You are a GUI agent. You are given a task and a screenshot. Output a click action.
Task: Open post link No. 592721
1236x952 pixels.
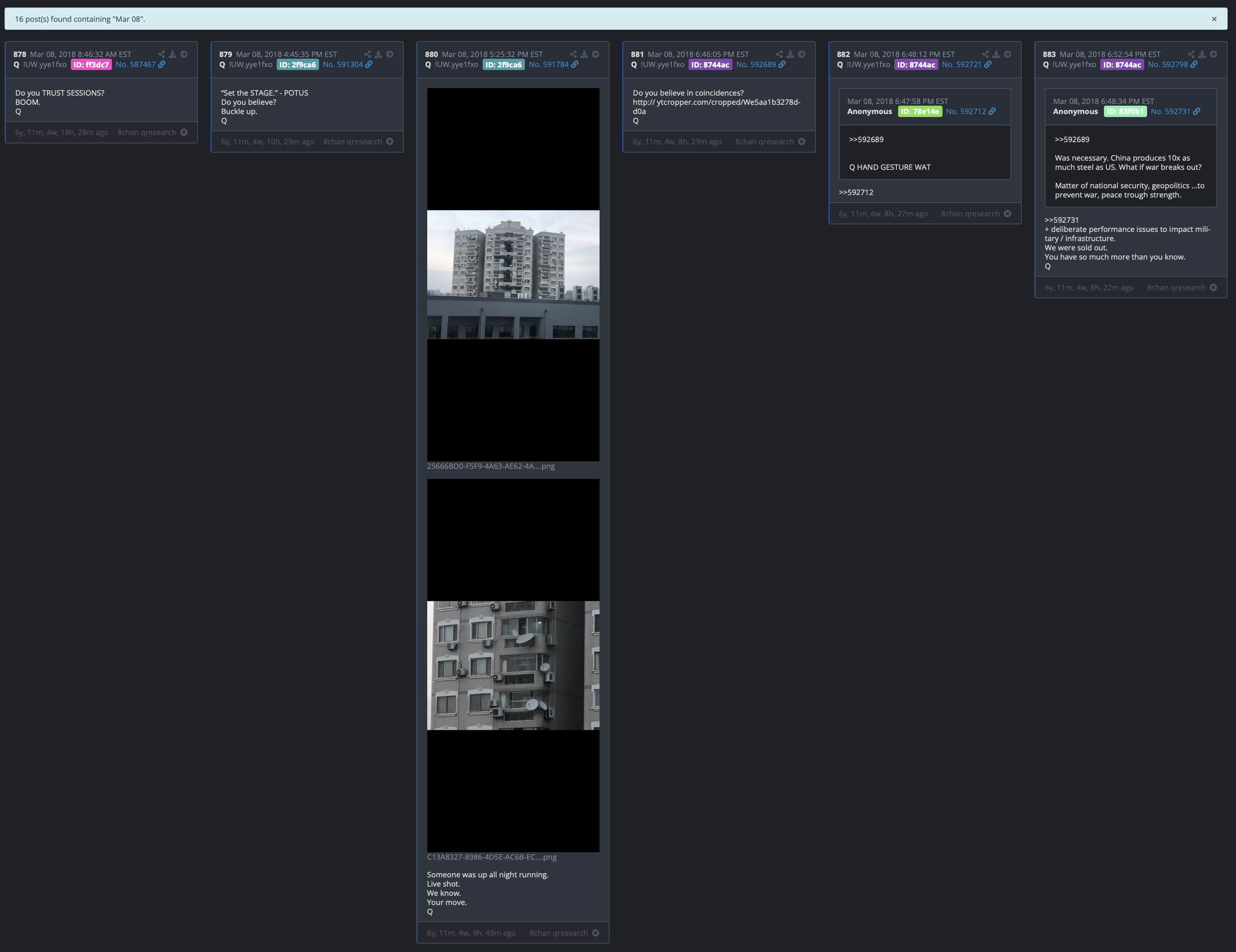click(x=962, y=65)
